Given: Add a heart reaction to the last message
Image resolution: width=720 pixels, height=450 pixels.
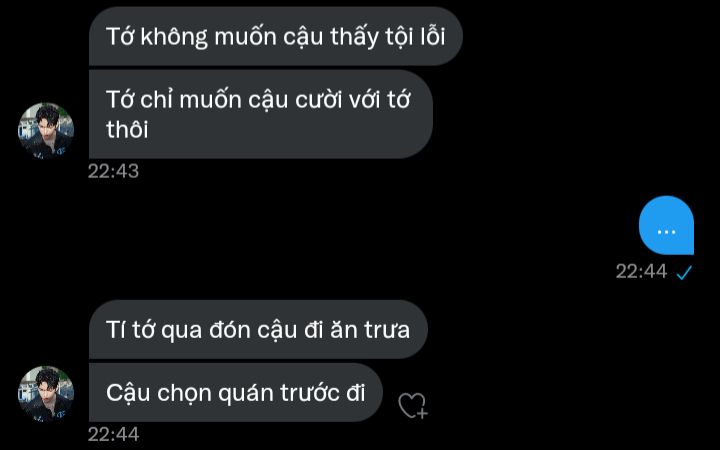Looking at the screenshot, I should (x=413, y=406).
